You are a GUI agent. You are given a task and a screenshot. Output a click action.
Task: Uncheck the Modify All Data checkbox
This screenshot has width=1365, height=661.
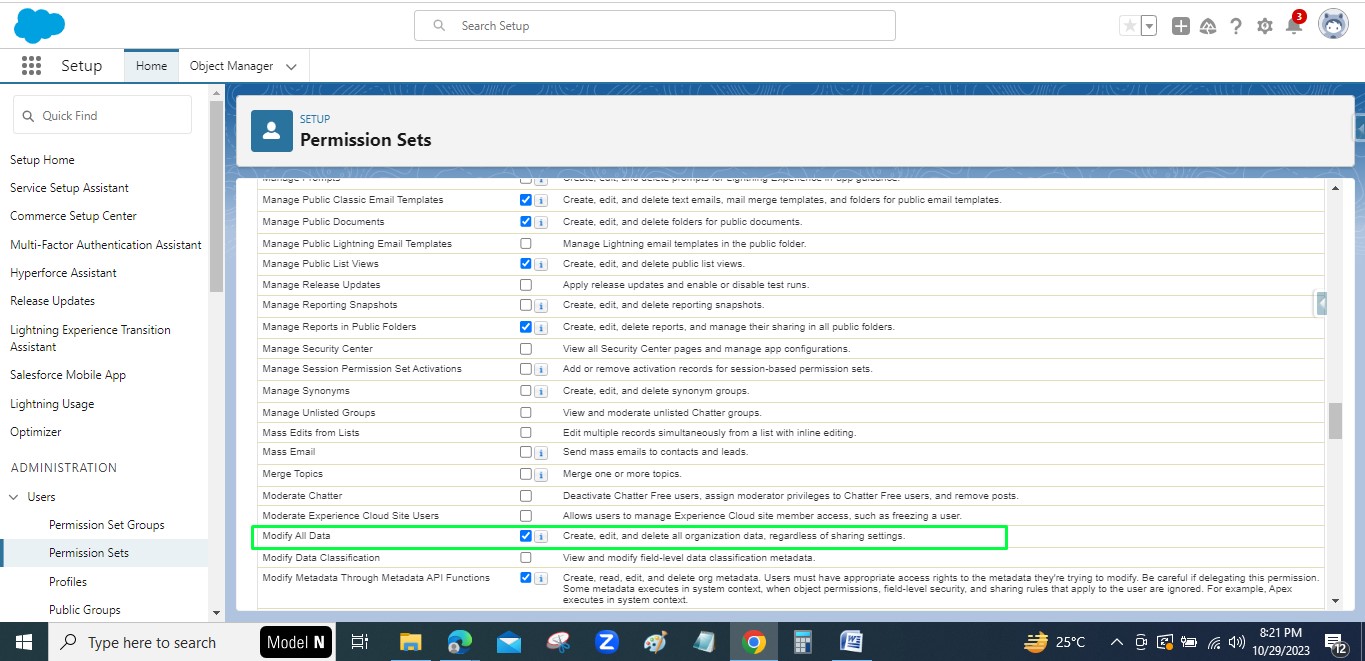(x=526, y=537)
